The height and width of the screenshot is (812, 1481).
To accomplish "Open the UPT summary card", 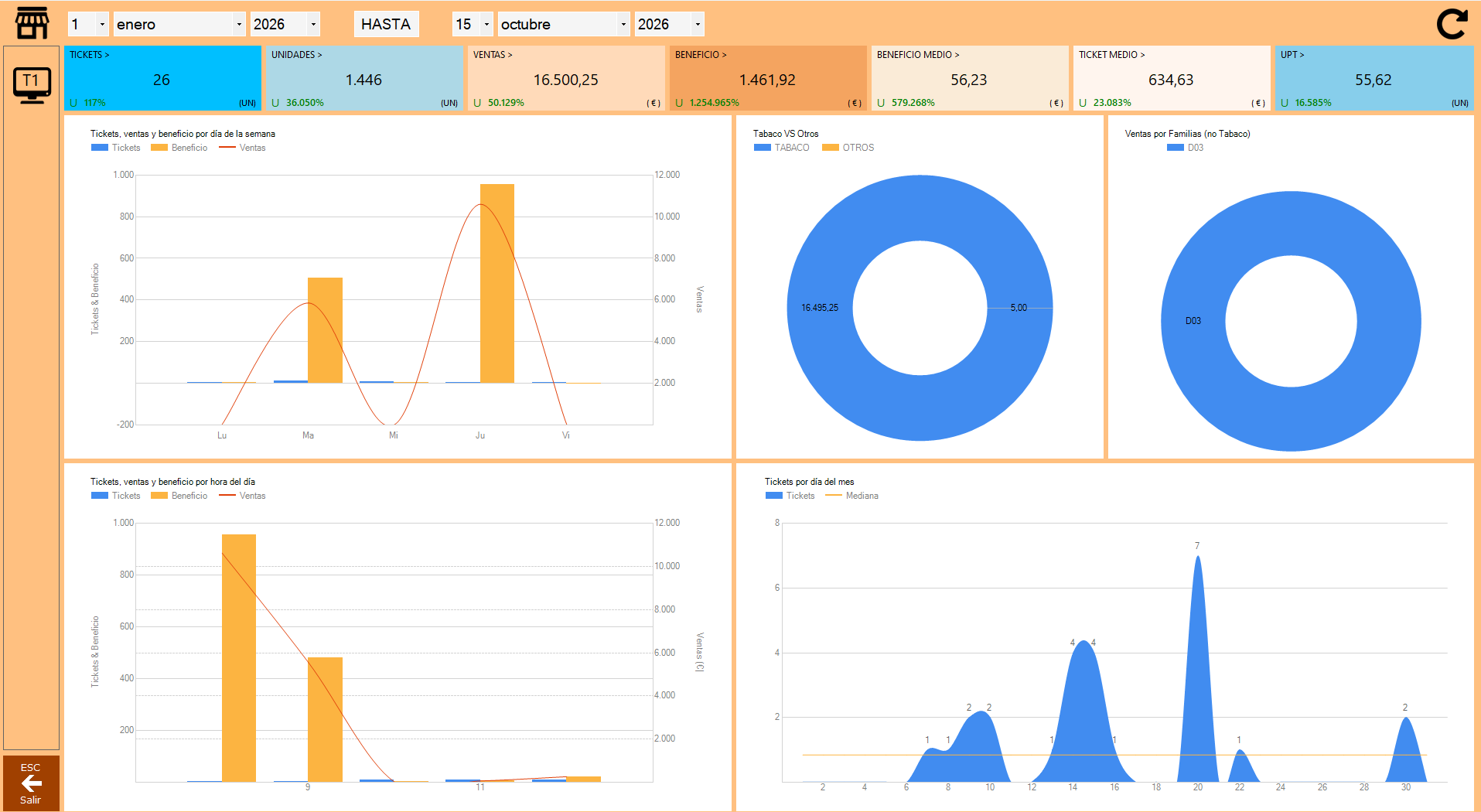I will click(1374, 78).
